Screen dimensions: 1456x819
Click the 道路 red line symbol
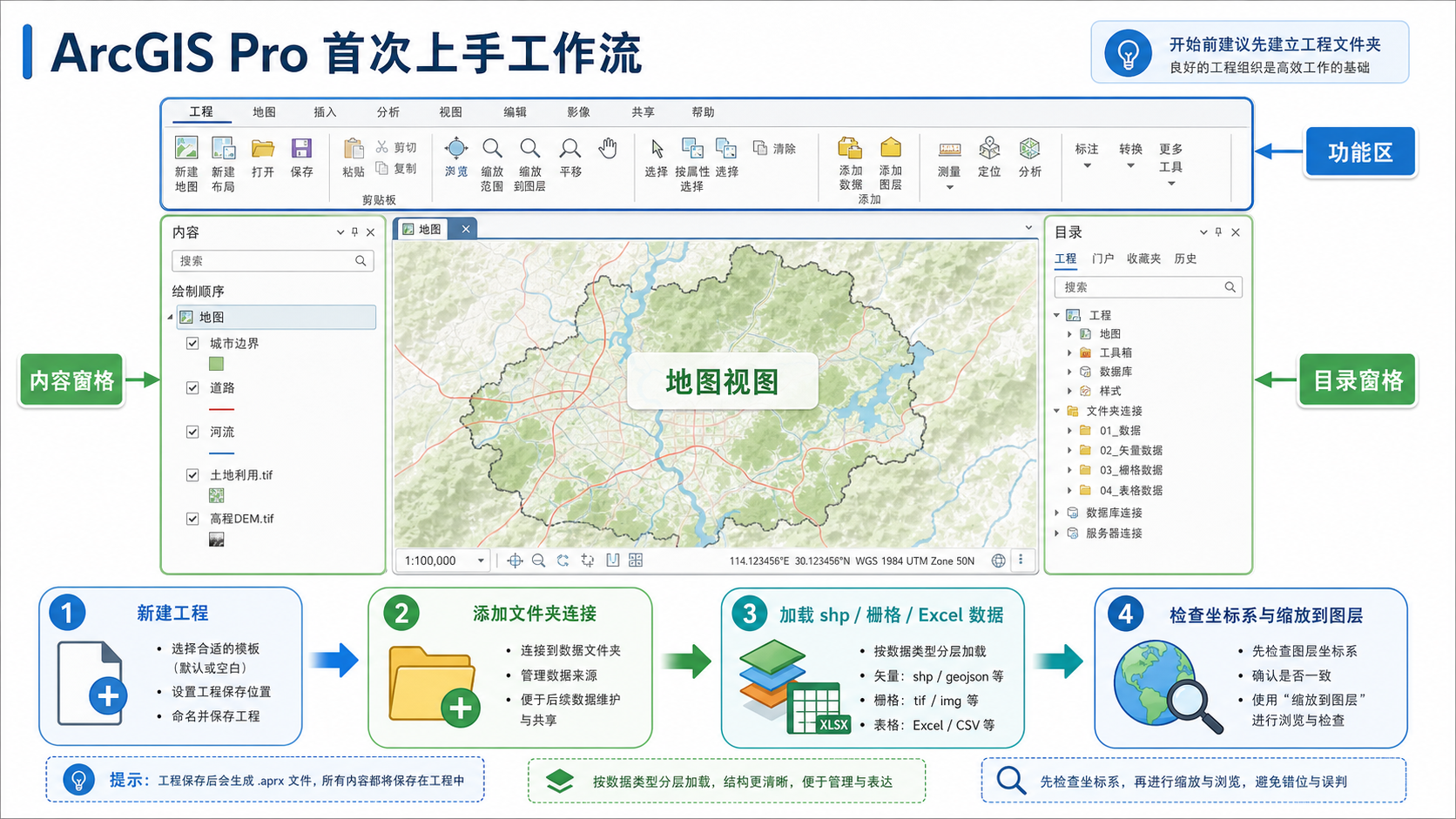coord(222,409)
